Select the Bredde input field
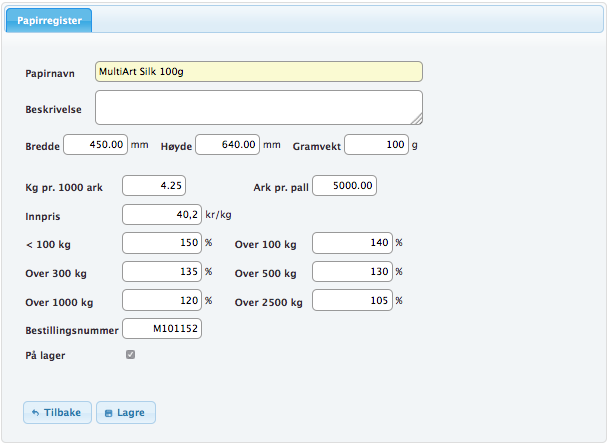610x445 pixels. tap(96, 145)
